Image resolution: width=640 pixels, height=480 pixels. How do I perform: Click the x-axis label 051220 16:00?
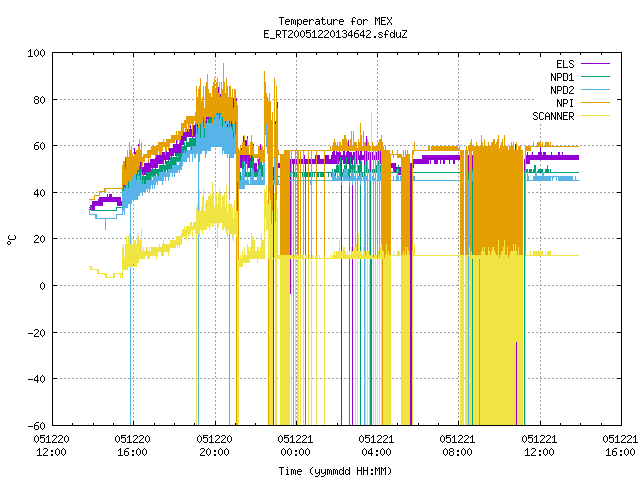pyautogui.click(x=133, y=446)
